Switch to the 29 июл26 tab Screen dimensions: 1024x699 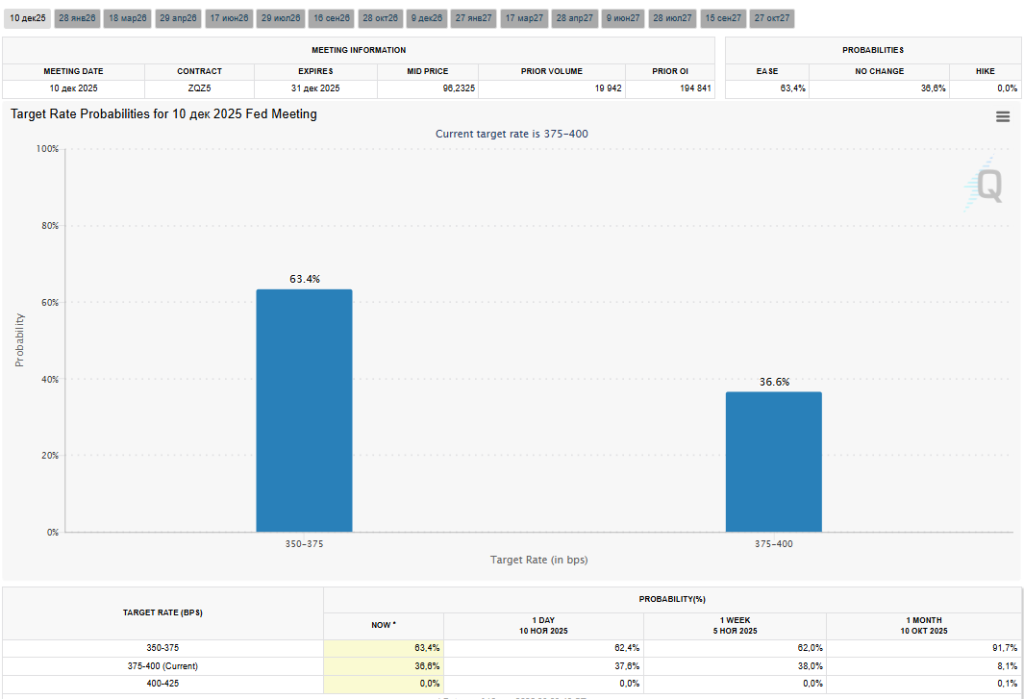coord(280,19)
